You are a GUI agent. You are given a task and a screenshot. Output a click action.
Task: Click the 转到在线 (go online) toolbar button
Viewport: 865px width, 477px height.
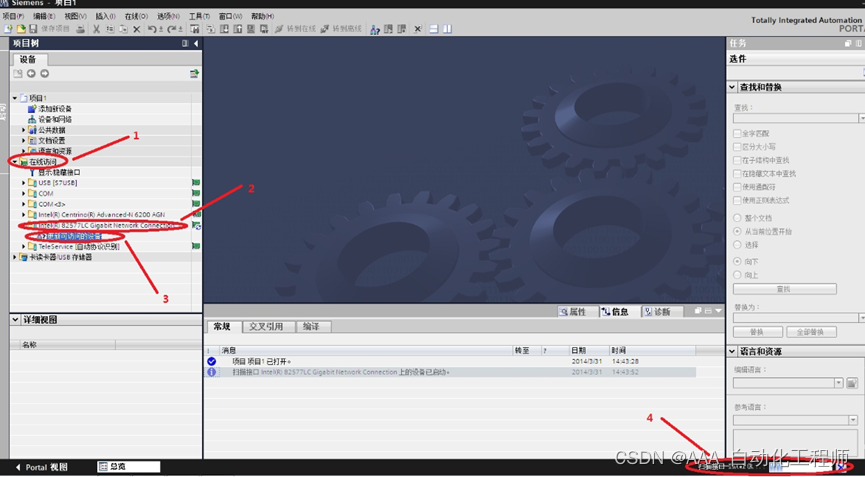click(296, 29)
